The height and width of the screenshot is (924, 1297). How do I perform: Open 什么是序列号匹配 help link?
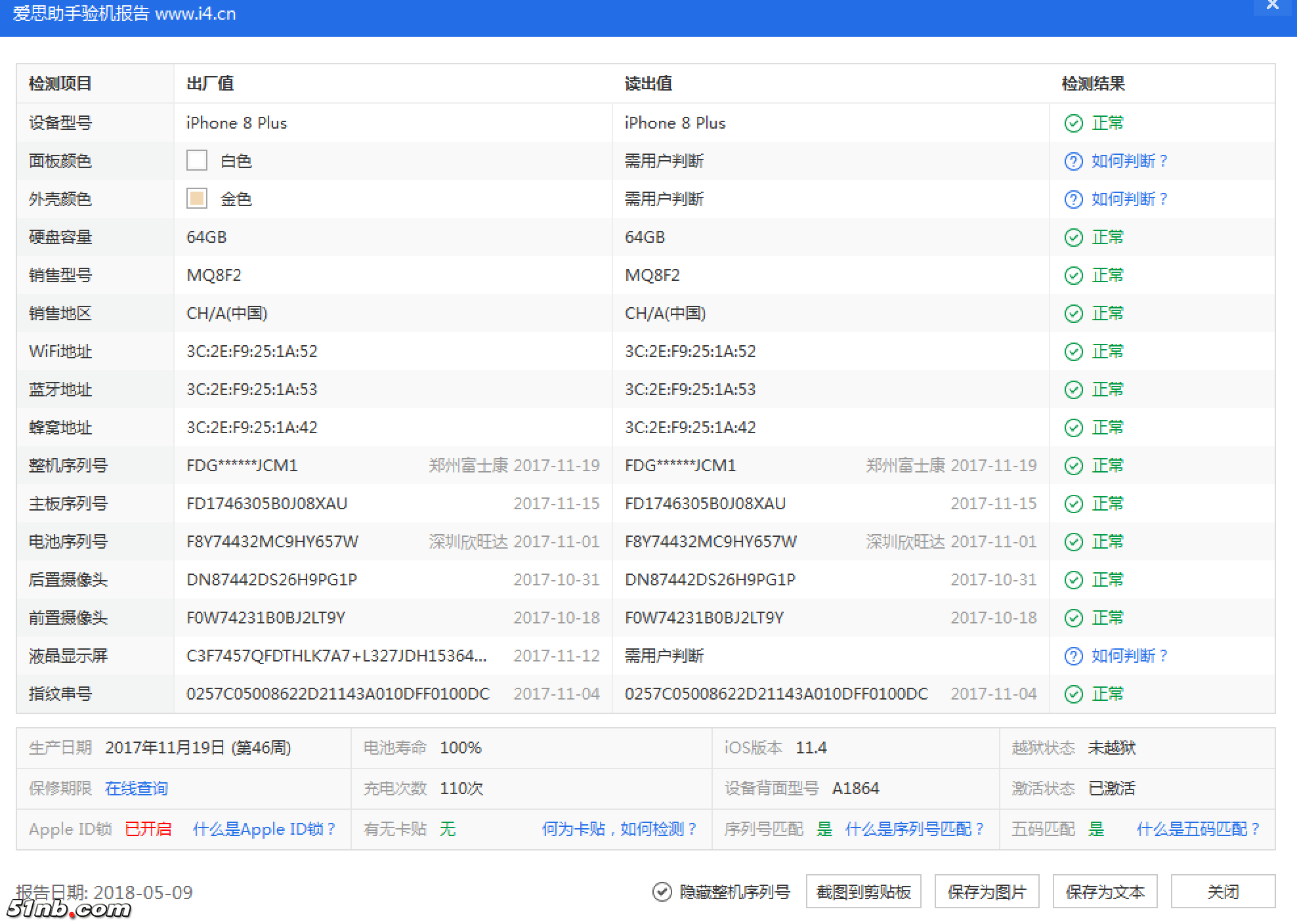coord(915,829)
